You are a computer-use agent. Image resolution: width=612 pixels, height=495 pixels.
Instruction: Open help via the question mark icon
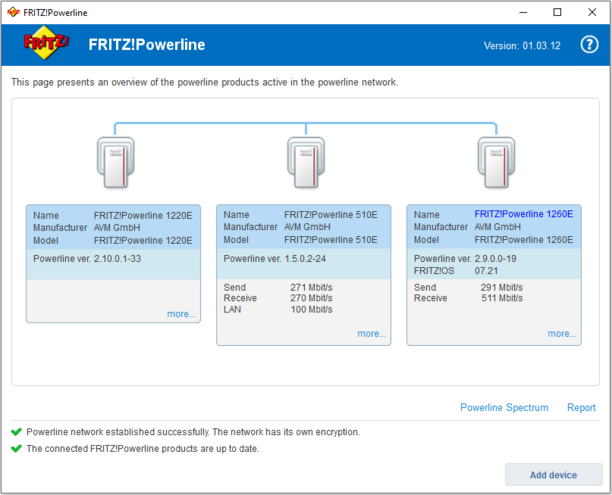(x=589, y=45)
